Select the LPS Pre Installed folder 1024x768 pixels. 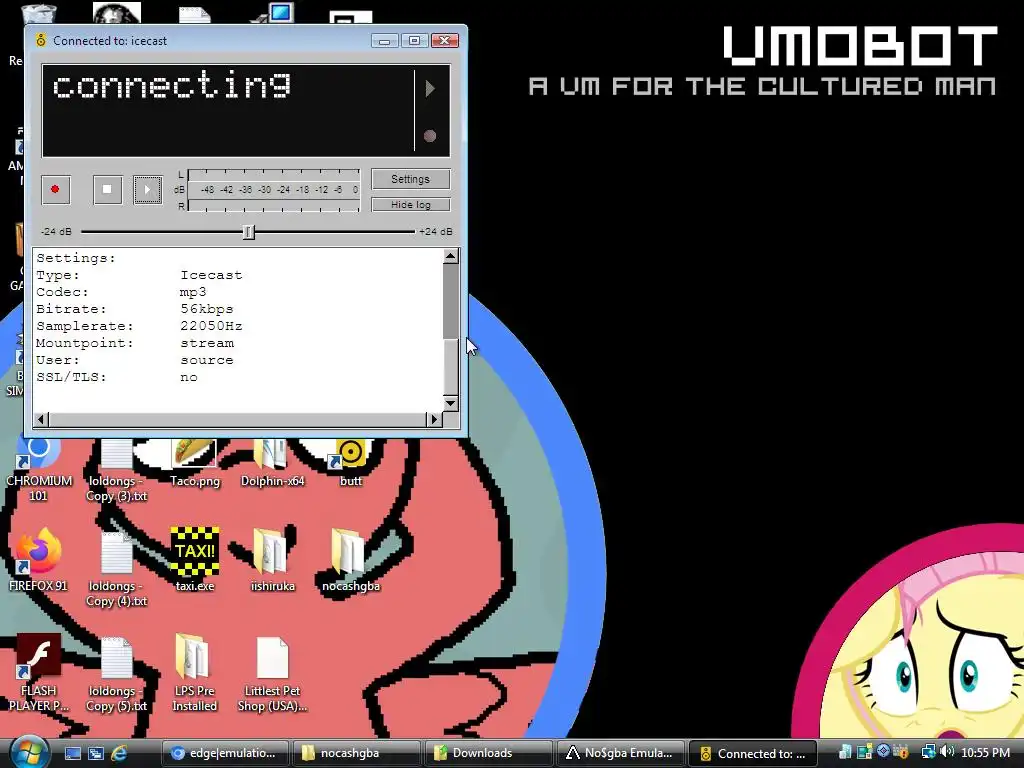click(195, 673)
